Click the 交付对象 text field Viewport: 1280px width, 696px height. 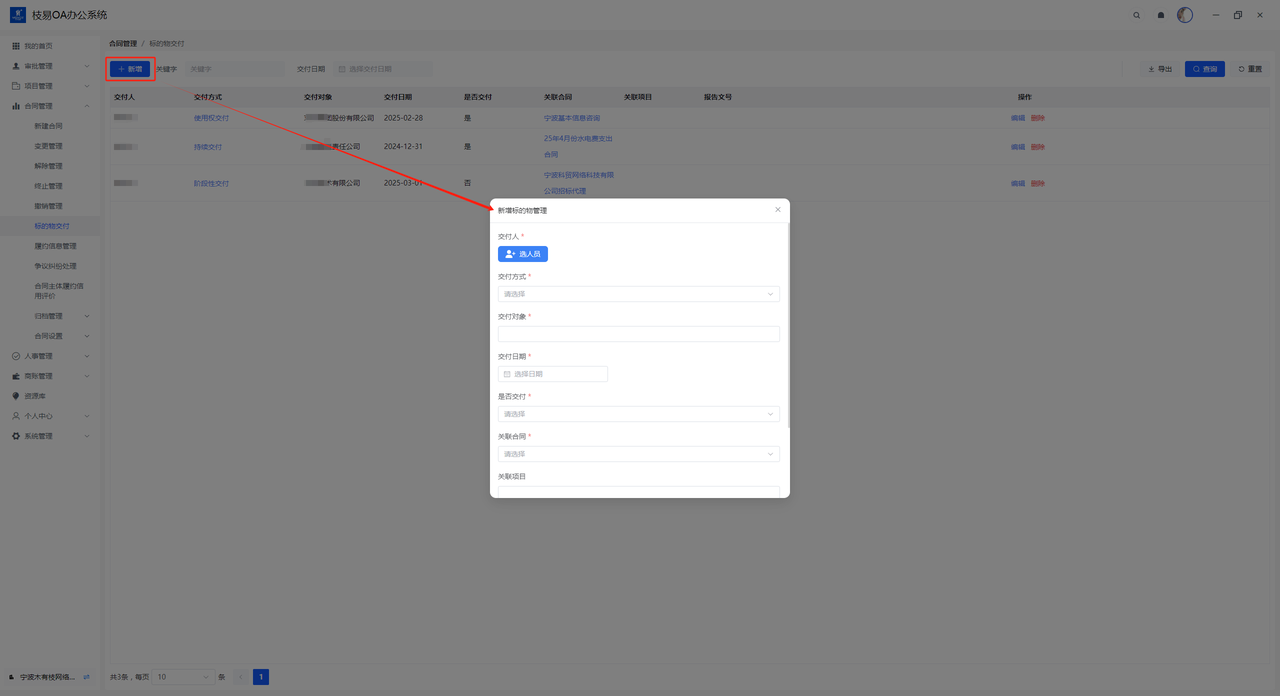638,334
